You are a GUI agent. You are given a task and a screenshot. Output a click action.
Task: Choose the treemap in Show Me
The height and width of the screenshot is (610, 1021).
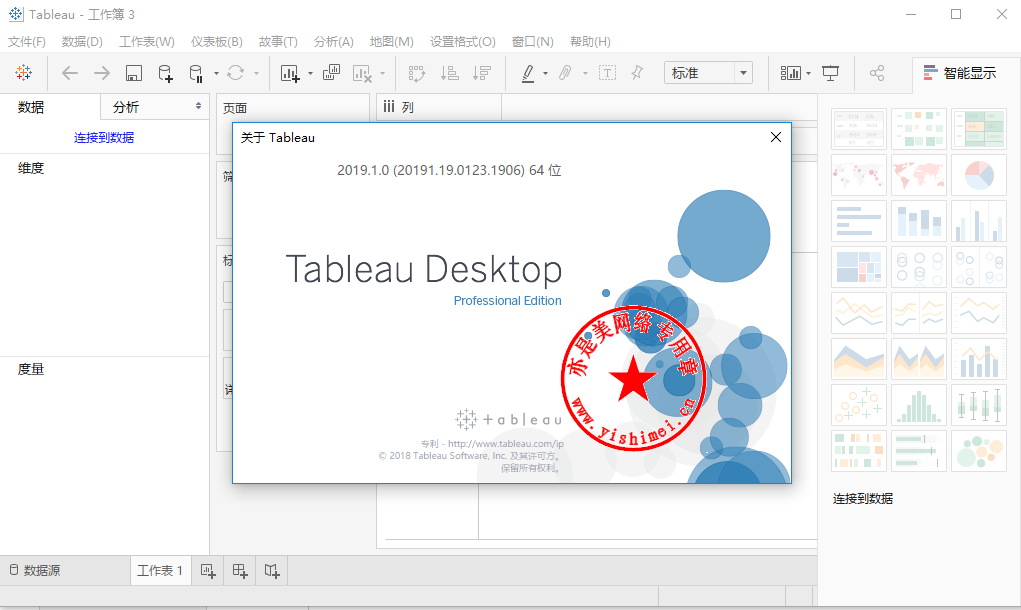(859, 266)
